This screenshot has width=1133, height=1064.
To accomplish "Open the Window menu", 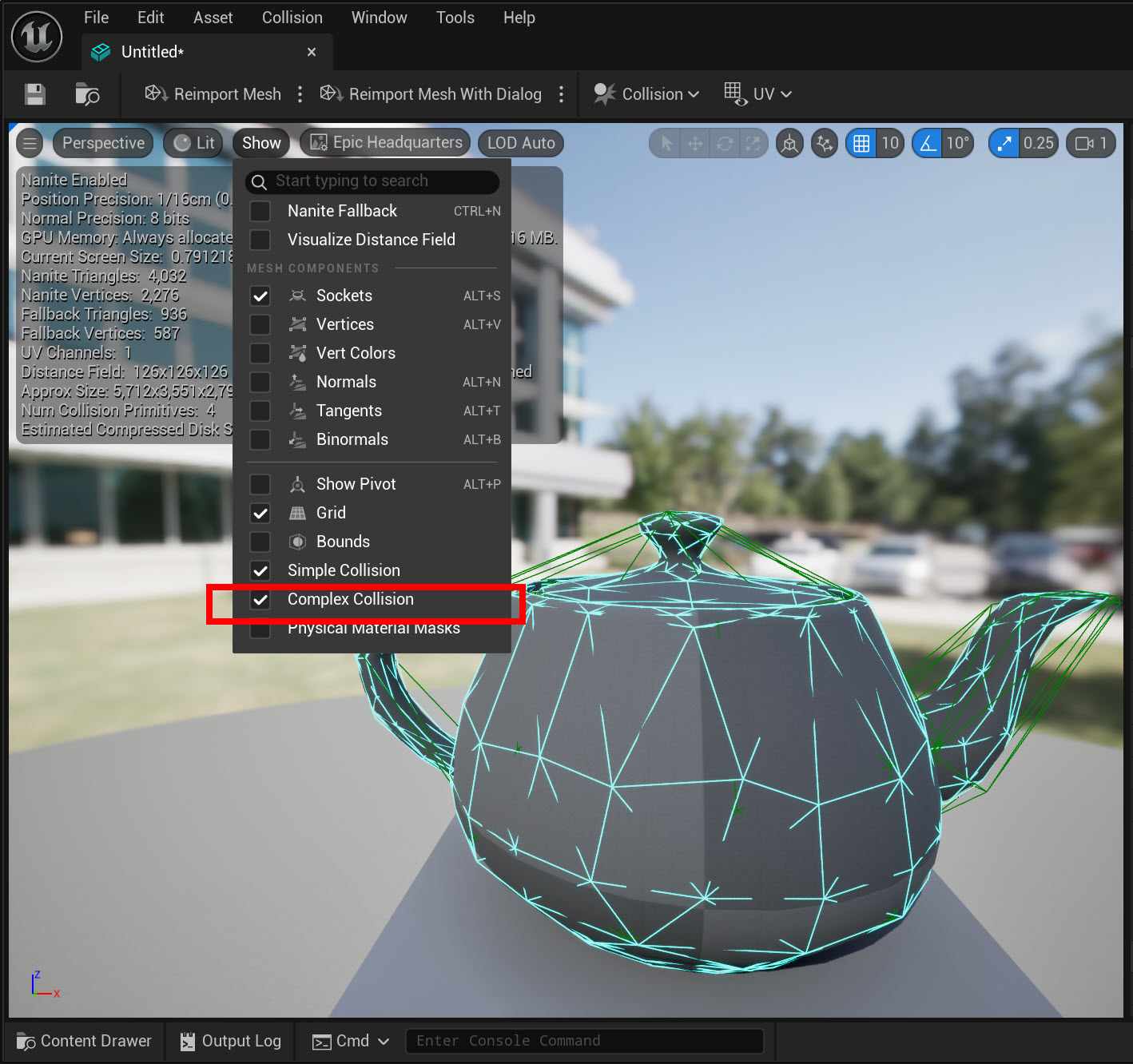I will [x=380, y=18].
